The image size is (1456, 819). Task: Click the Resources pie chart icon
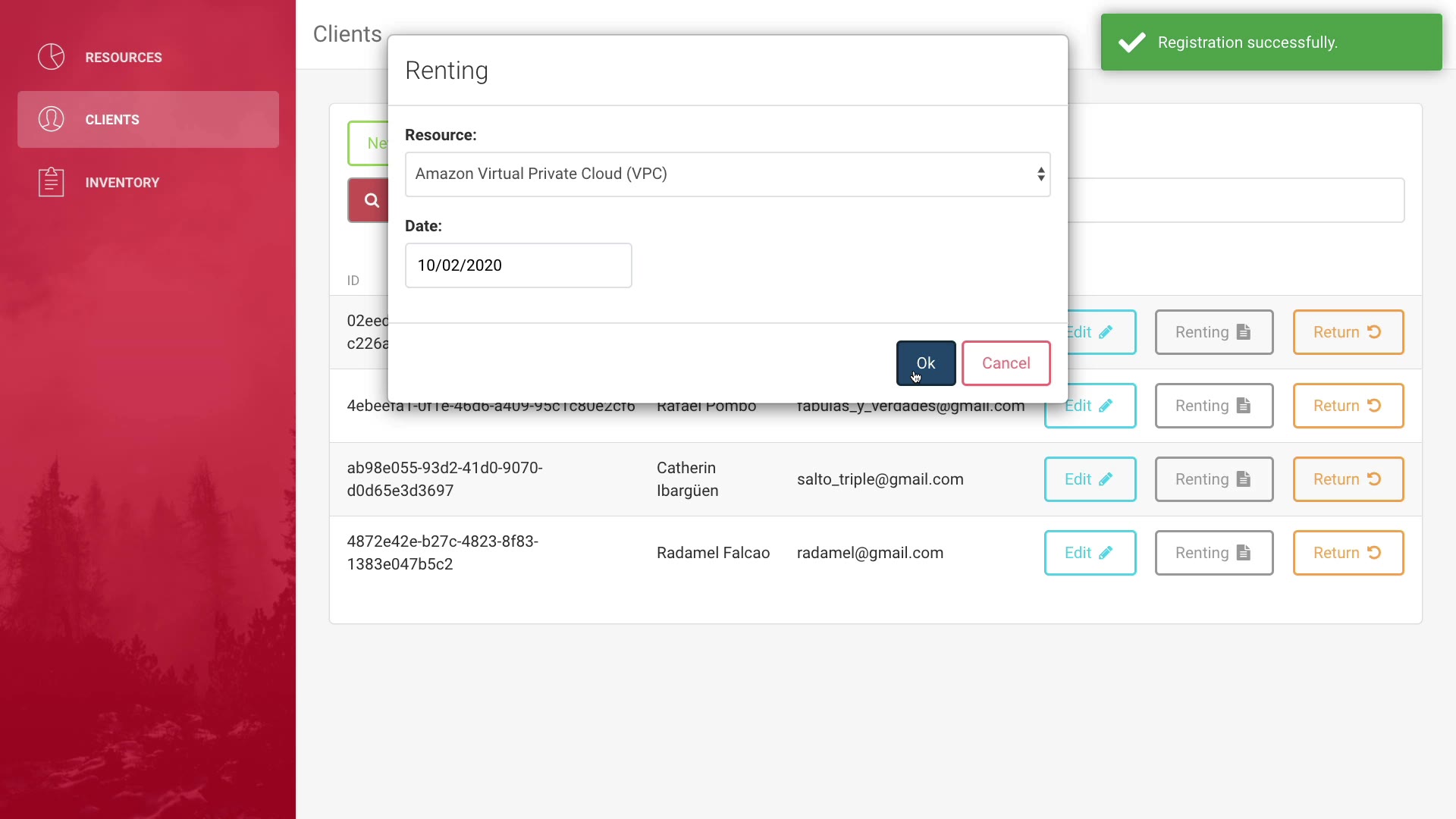click(x=52, y=57)
